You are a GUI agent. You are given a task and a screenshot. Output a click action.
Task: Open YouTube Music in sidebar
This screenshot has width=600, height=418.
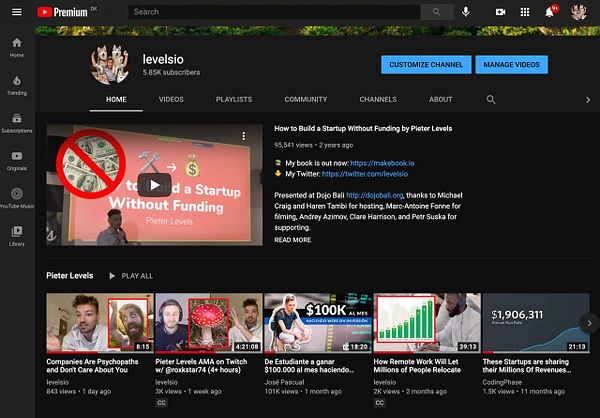(17, 198)
